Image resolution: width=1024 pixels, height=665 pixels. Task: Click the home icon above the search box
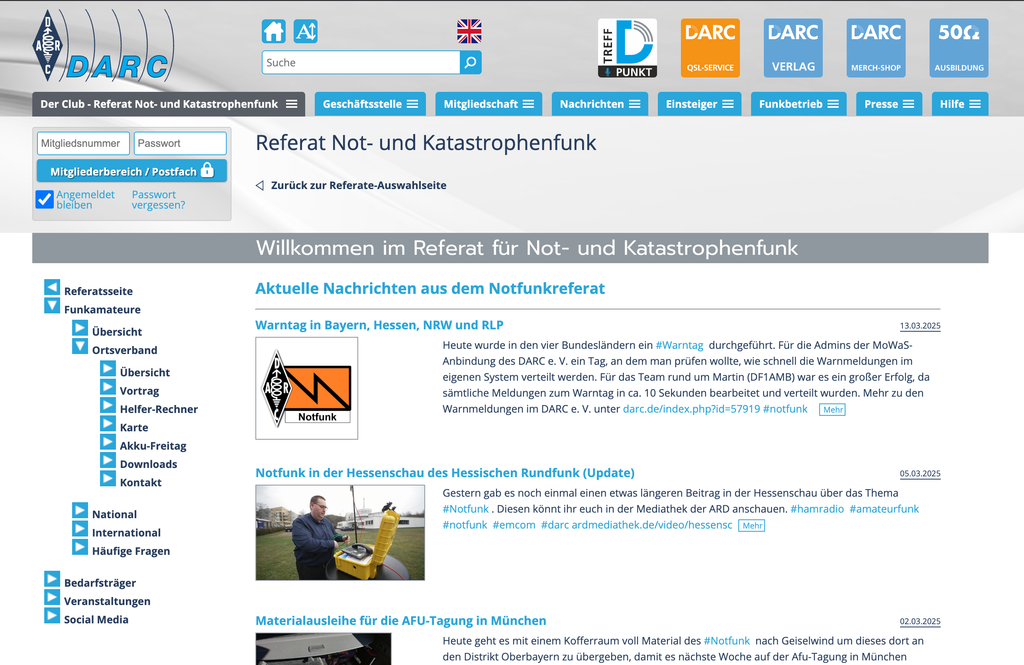pyautogui.click(x=273, y=31)
